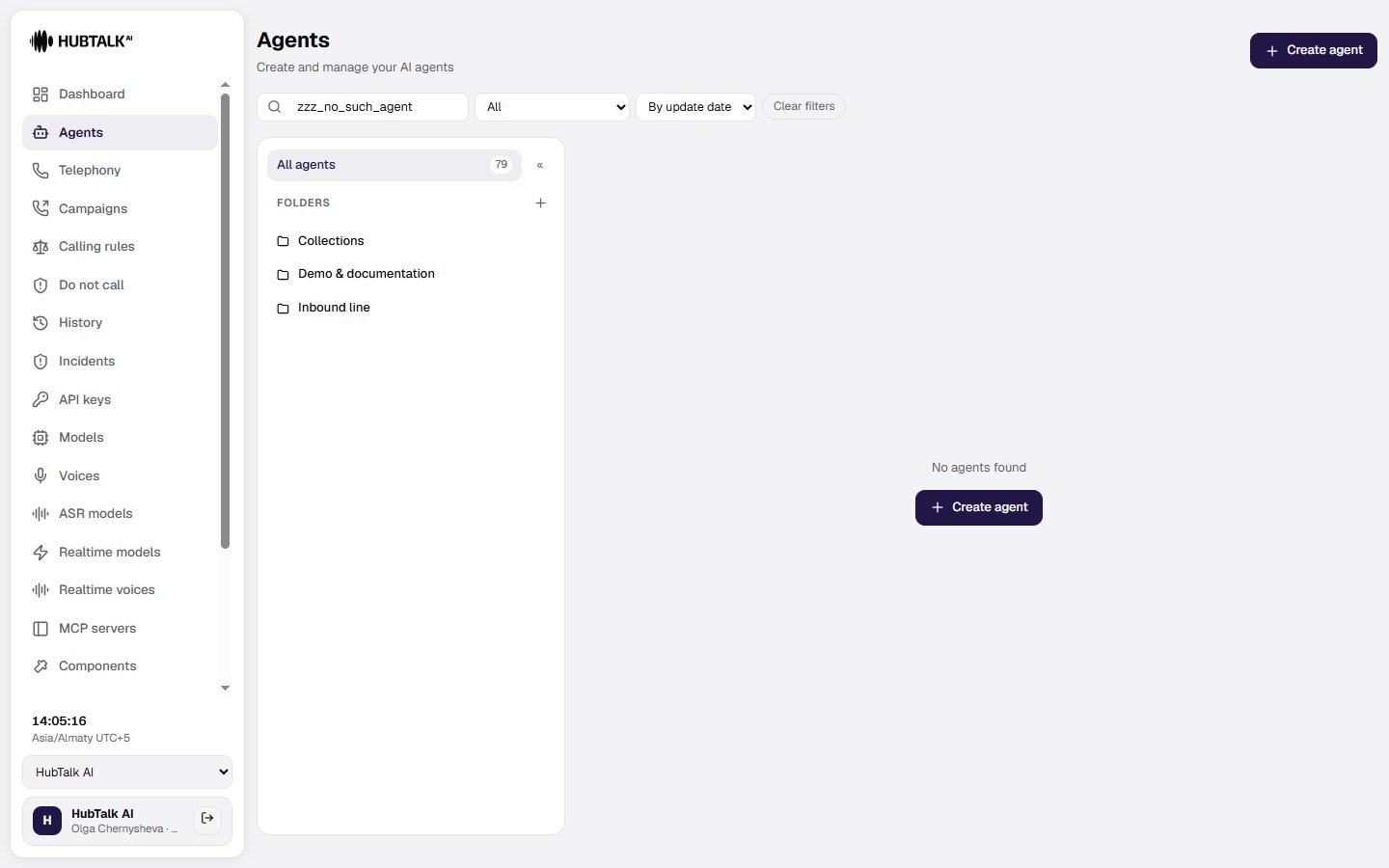This screenshot has width=1389, height=868.
Task: Click the MCP servers panel icon
Action: tap(41, 629)
